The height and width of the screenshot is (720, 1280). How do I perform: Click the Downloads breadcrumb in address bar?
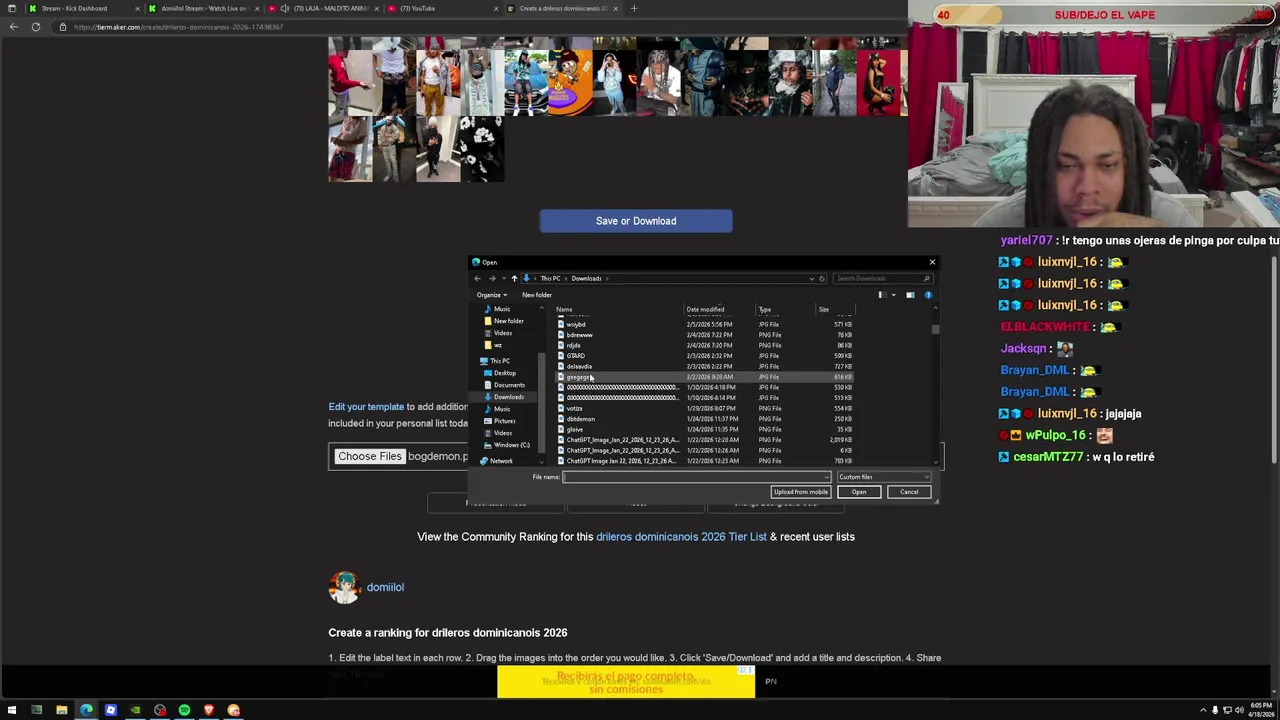point(586,278)
